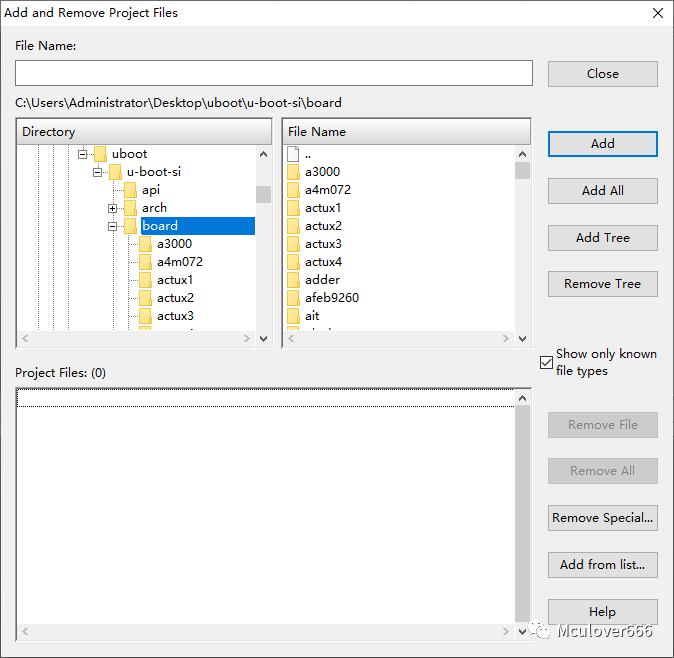Viewport: 674px width, 658px height.
Task: Click Directory tree scroll up arrow
Action: 263,154
